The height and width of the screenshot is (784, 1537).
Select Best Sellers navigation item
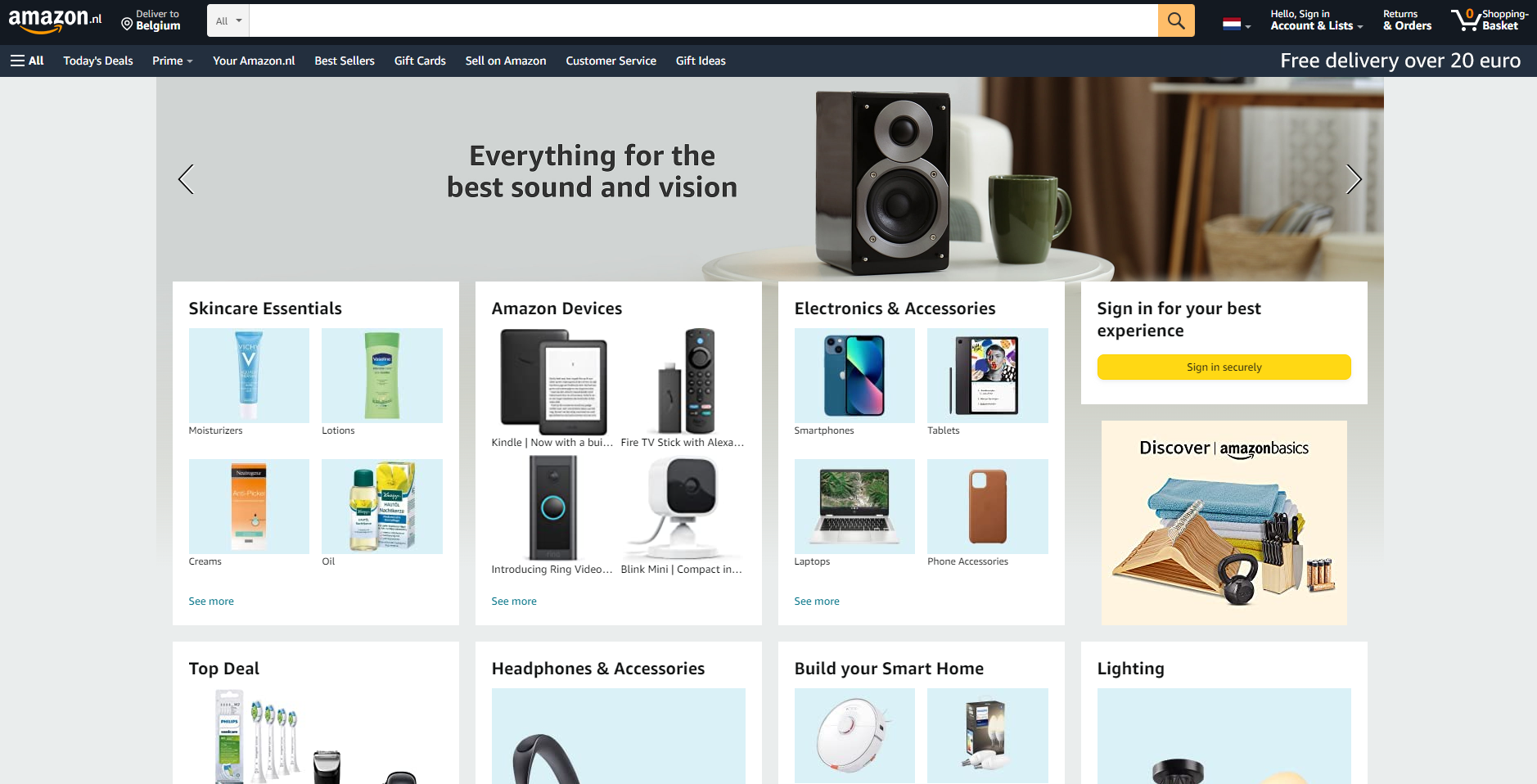click(x=345, y=61)
